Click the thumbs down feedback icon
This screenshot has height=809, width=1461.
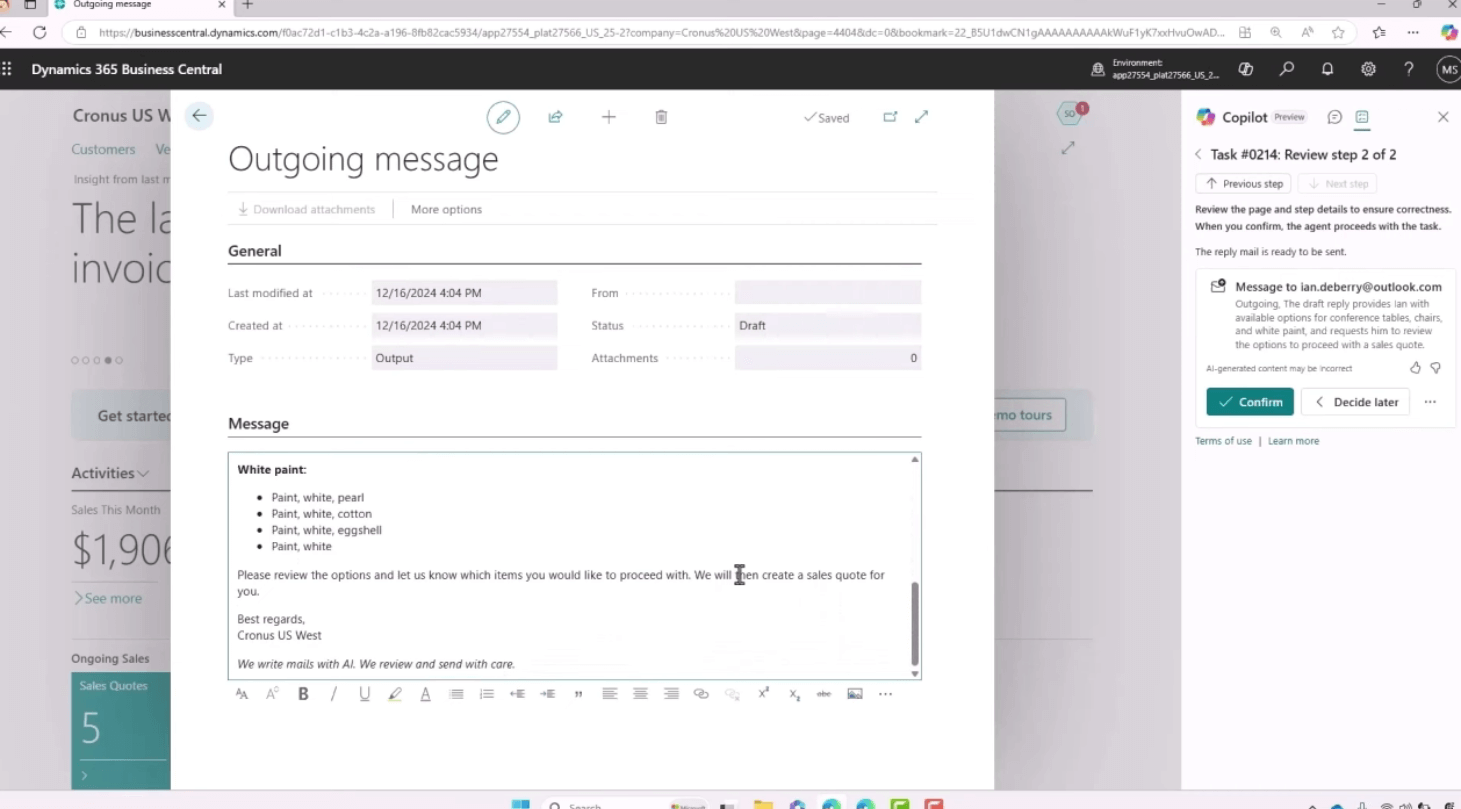click(x=1436, y=368)
